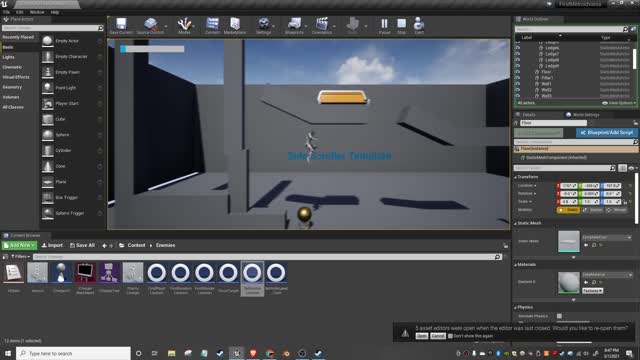Toggle visibility of the Pillar1 actor

(x=518, y=78)
